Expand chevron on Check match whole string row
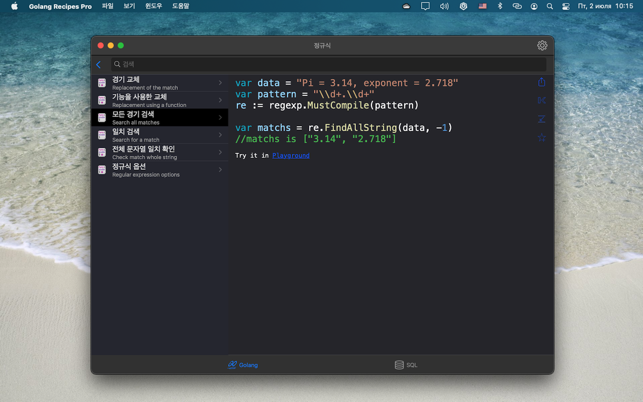 tap(220, 152)
